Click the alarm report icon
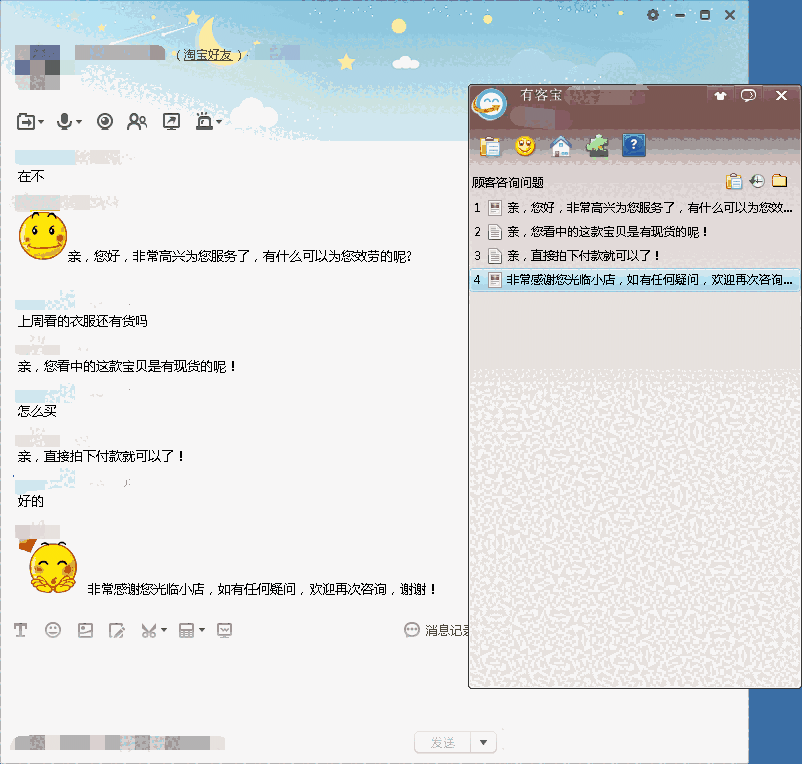Screen dimensions: 802x764 point(204,121)
